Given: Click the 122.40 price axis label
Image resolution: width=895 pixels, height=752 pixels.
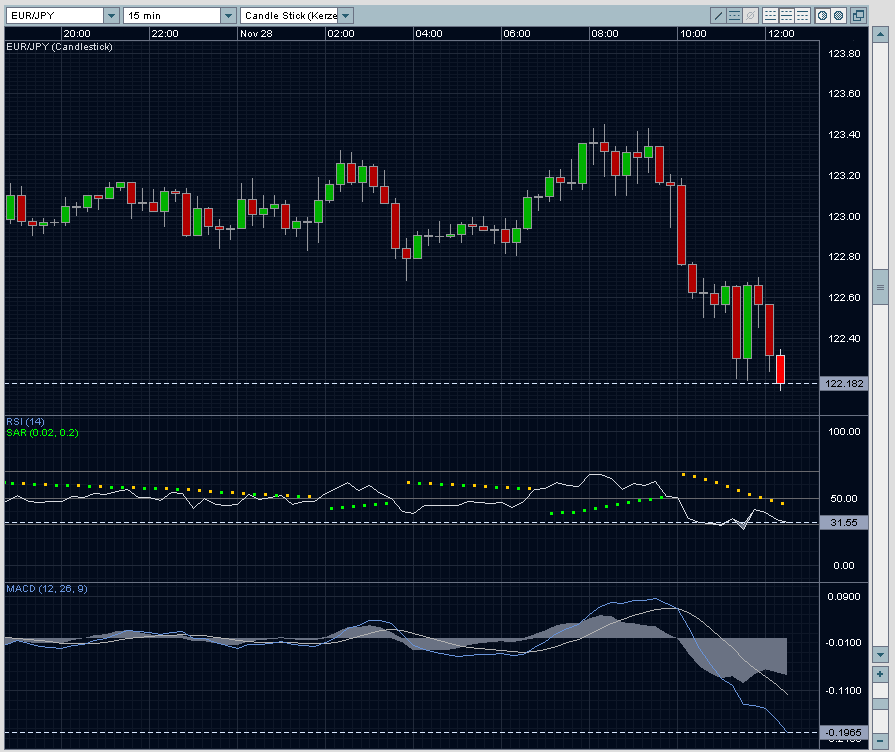Looking at the screenshot, I should [844, 339].
